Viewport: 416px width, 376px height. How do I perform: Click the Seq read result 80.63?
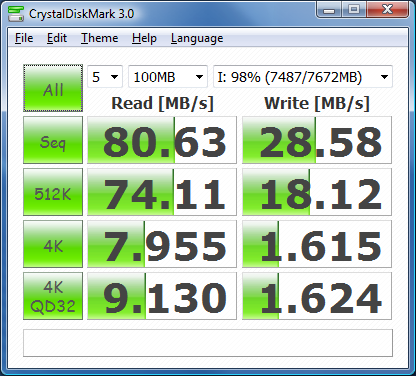162,140
